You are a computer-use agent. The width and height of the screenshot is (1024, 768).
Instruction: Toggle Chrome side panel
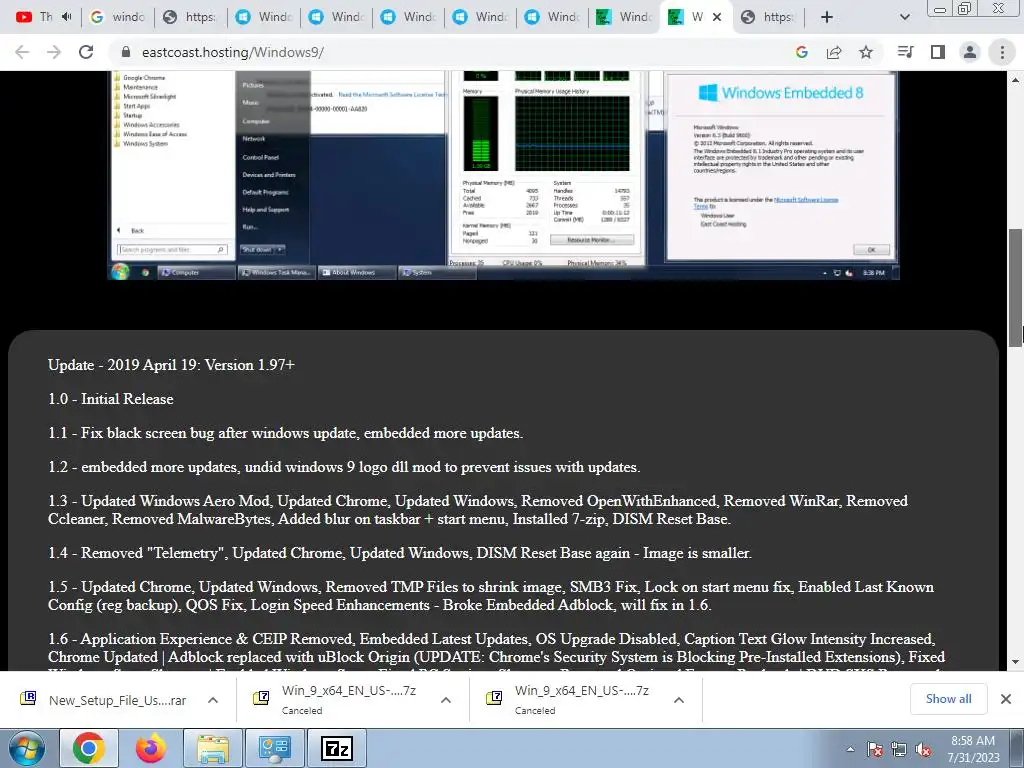(x=938, y=52)
